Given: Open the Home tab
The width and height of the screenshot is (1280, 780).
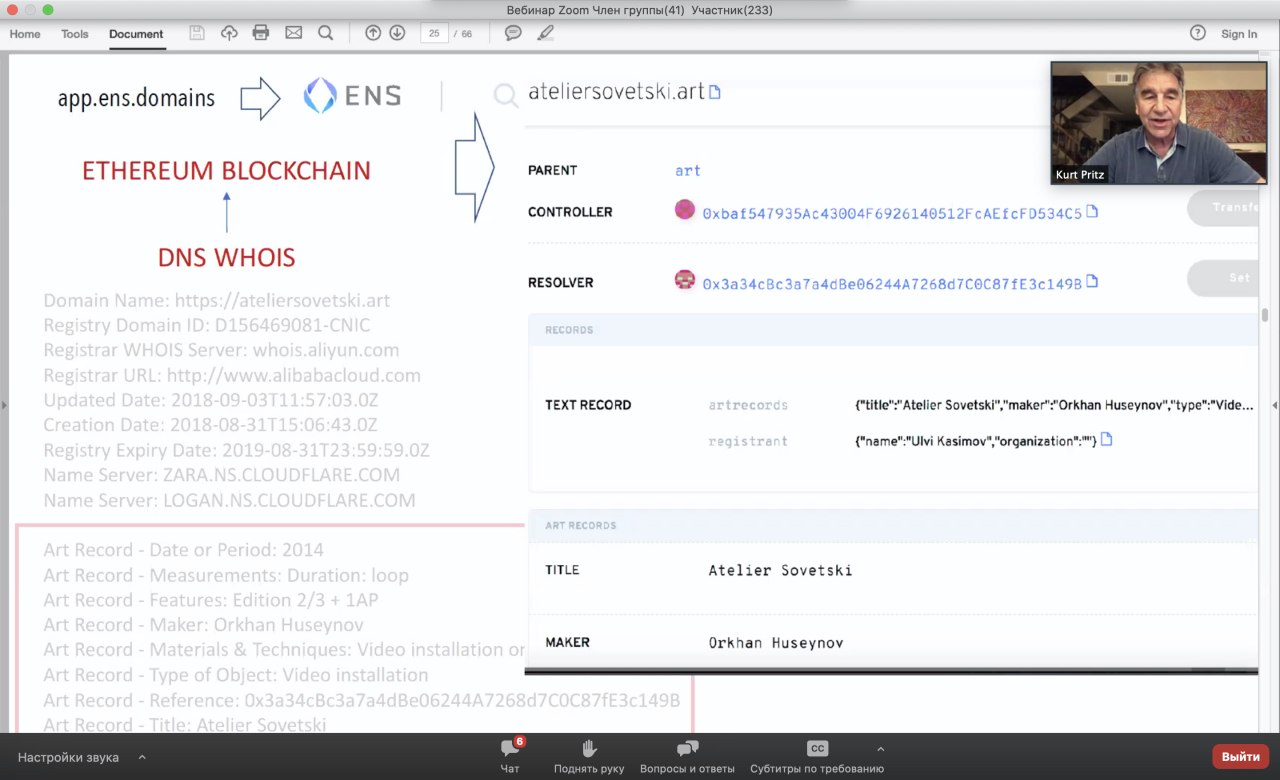Looking at the screenshot, I should tap(25, 34).
